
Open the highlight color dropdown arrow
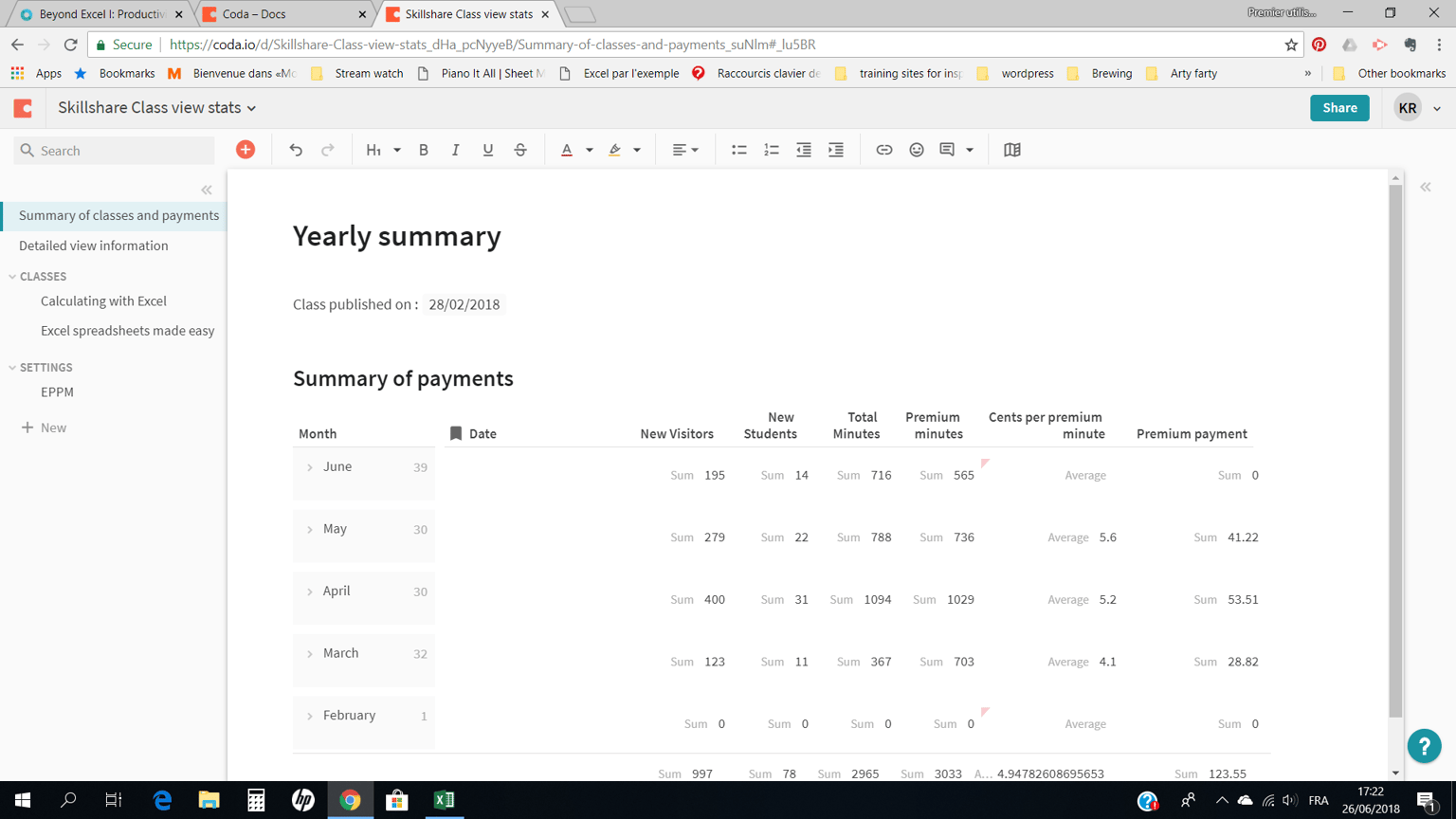point(637,150)
